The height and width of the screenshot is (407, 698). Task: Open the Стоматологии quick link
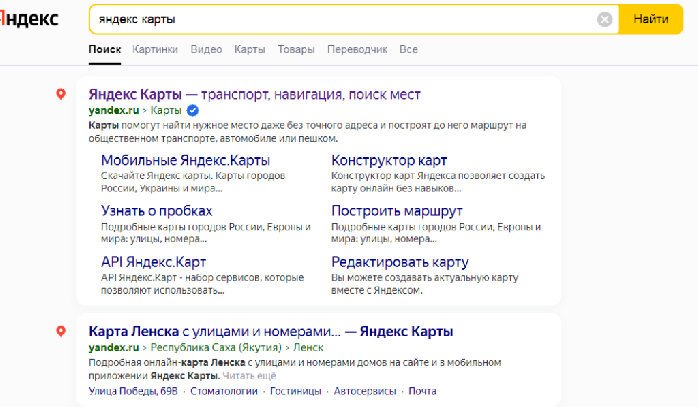click(x=224, y=391)
